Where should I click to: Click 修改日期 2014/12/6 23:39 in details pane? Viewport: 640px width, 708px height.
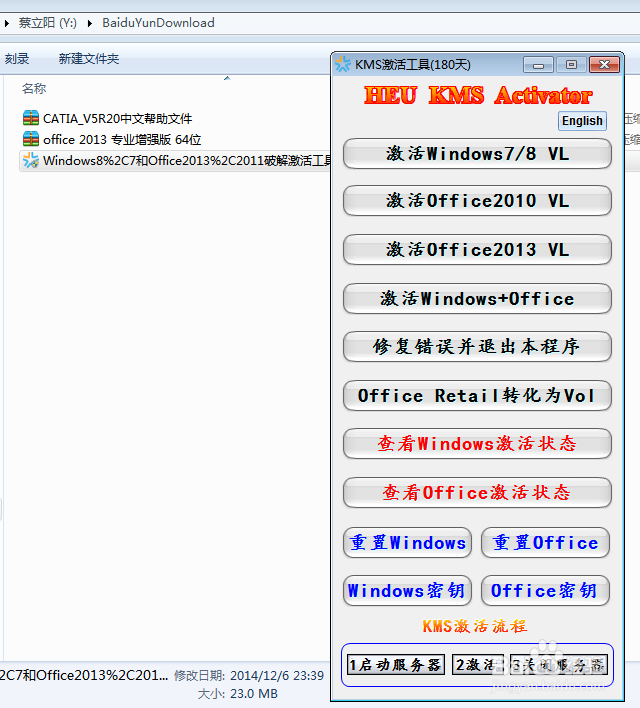[249, 675]
